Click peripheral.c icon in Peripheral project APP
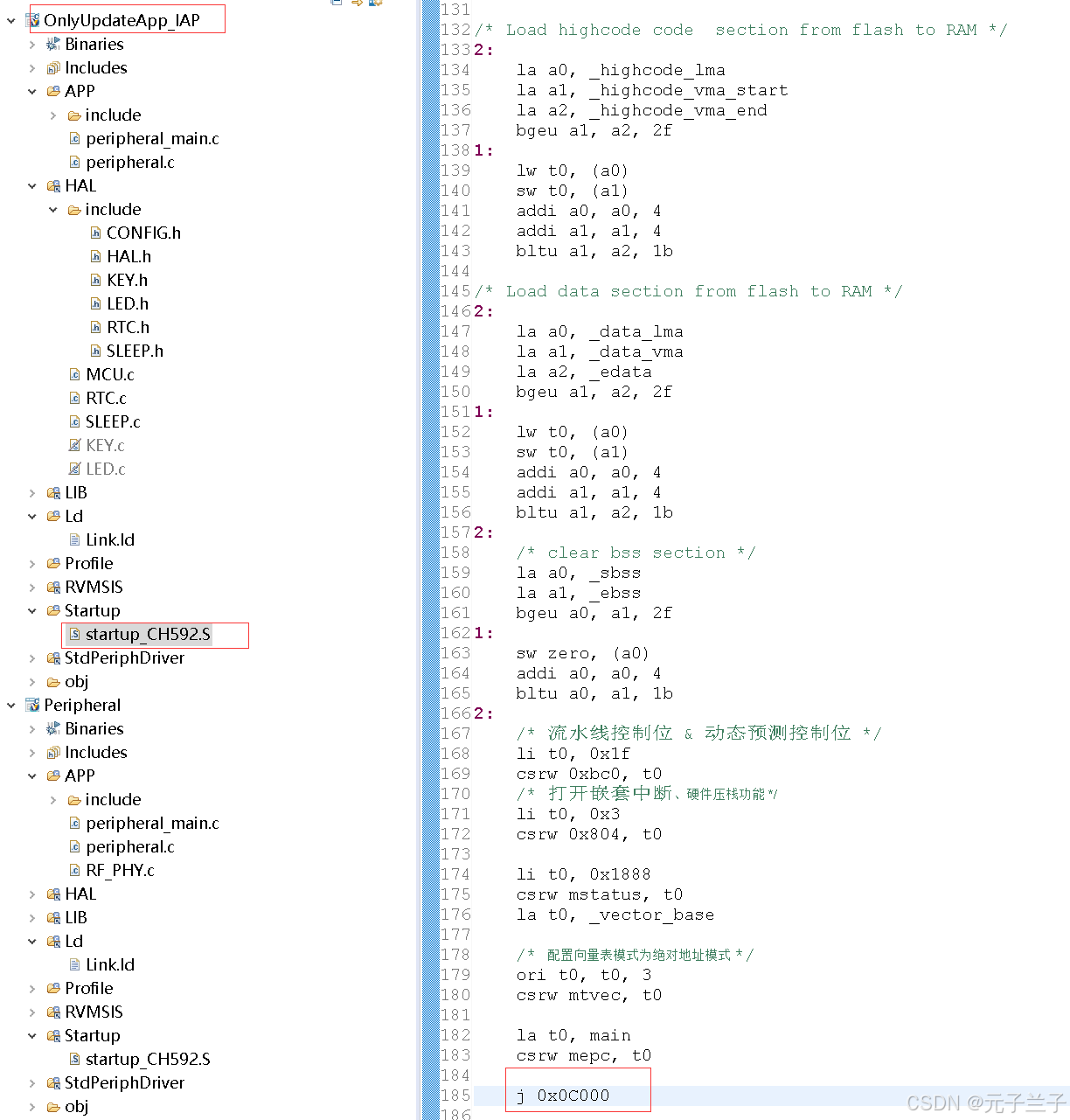This screenshot has height=1120, width=1070. [75, 846]
